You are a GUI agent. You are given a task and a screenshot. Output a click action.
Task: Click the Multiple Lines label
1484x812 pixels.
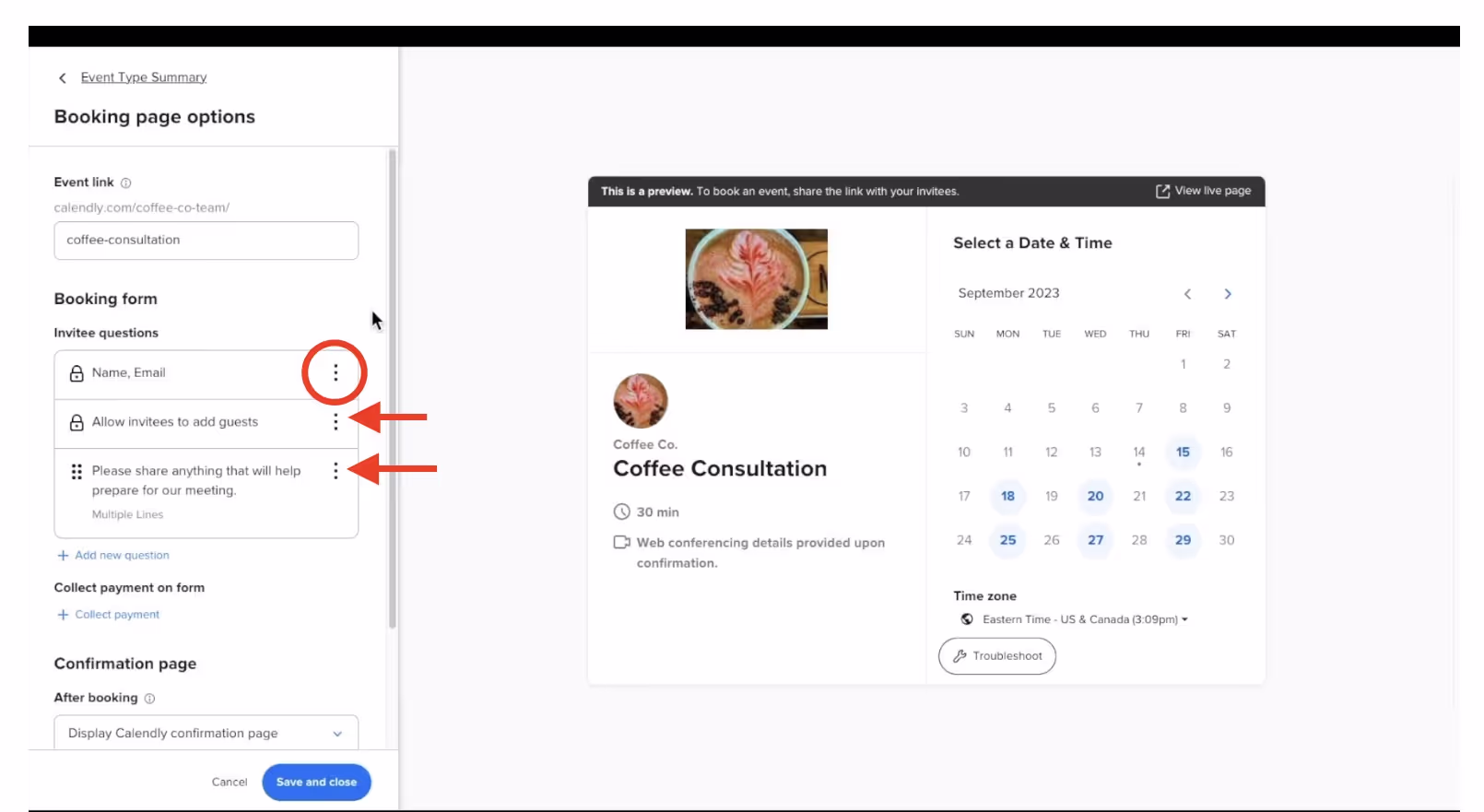pos(127,515)
